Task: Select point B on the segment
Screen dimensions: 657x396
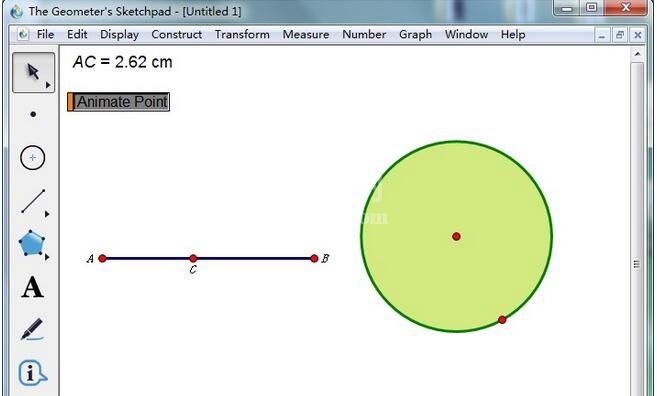Action: (x=314, y=259)
